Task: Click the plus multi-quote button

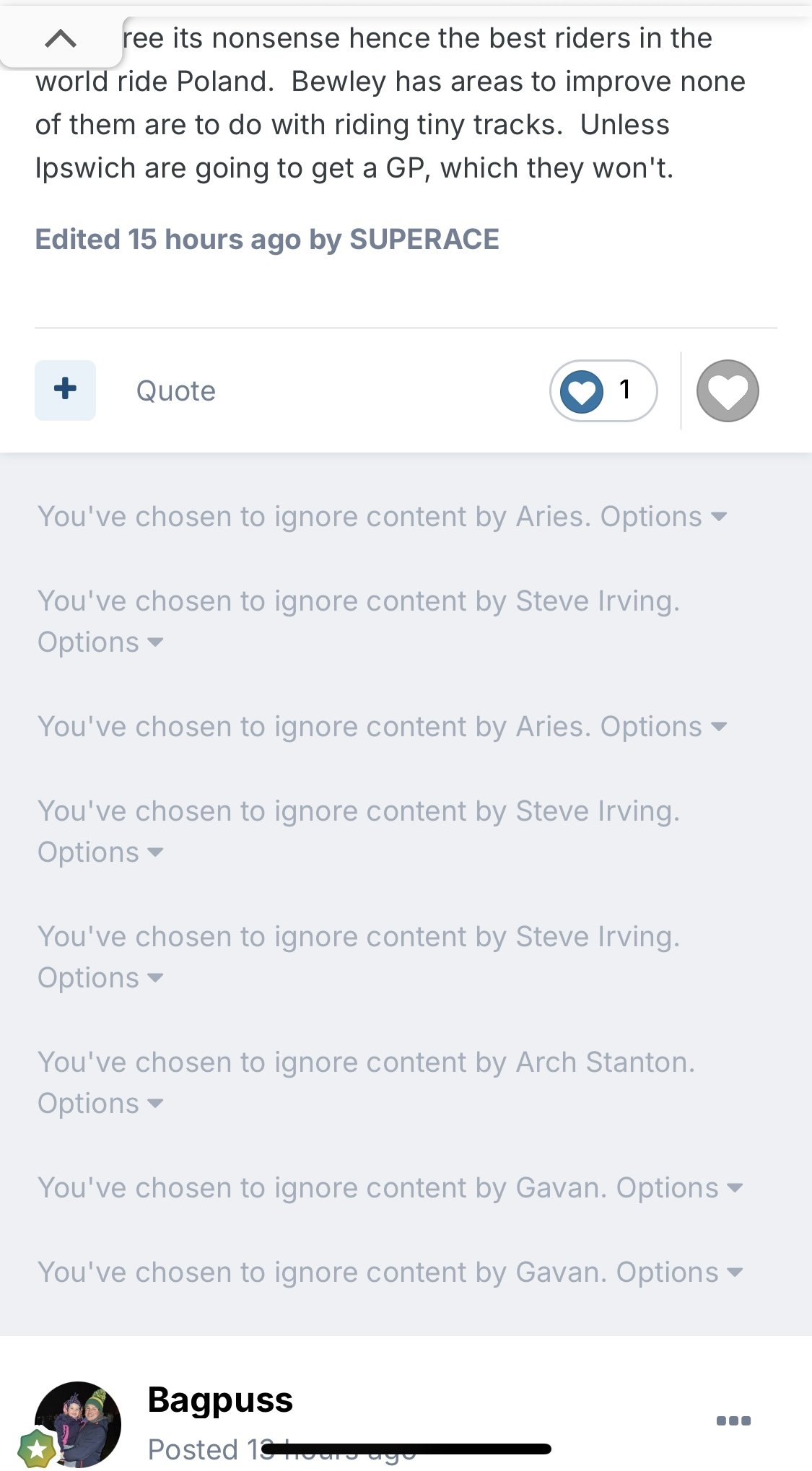Action: (65, 390)
